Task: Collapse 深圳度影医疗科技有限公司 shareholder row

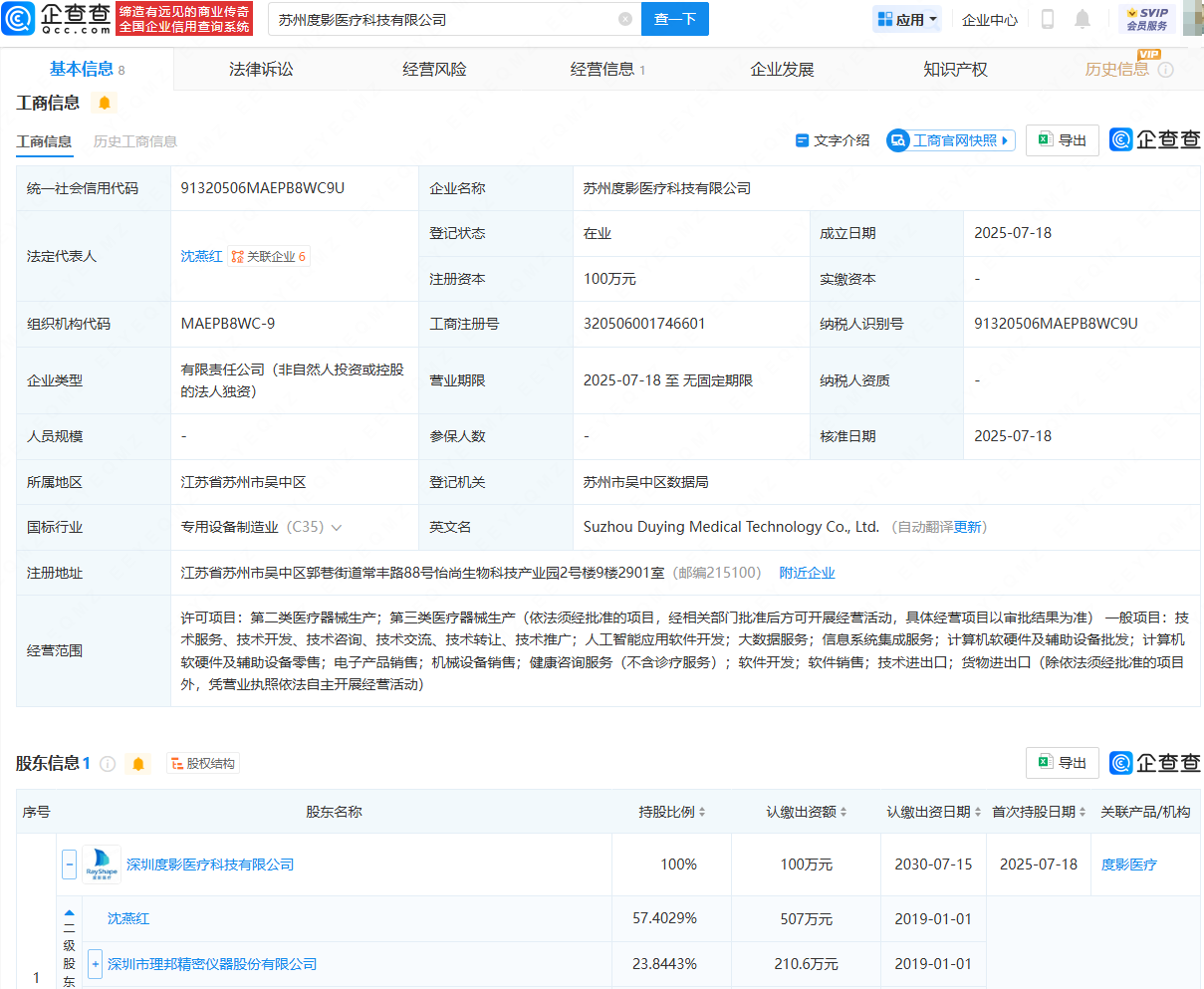Action: [x=70, y=865]
